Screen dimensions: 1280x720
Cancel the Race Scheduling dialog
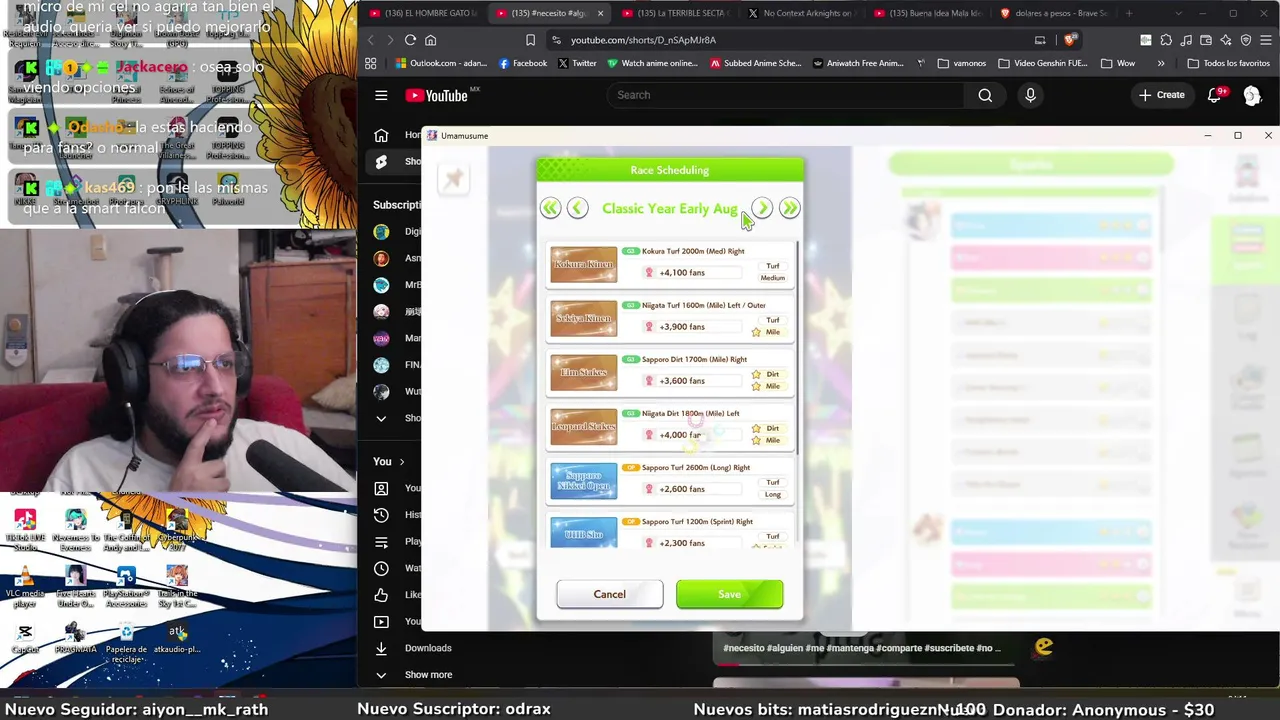[609, 594]
